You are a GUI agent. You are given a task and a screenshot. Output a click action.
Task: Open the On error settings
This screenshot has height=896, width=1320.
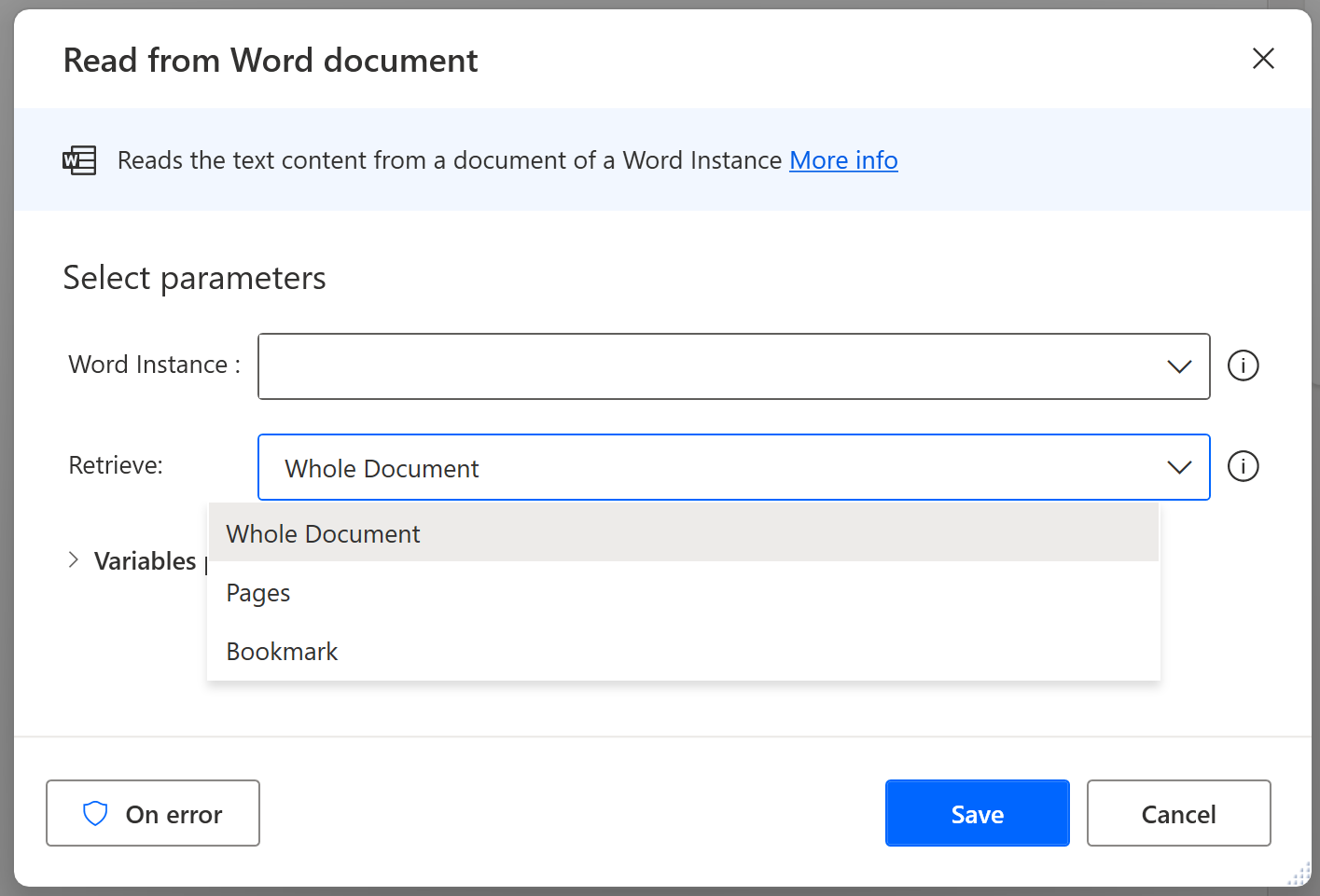click(x=153, y=813)
